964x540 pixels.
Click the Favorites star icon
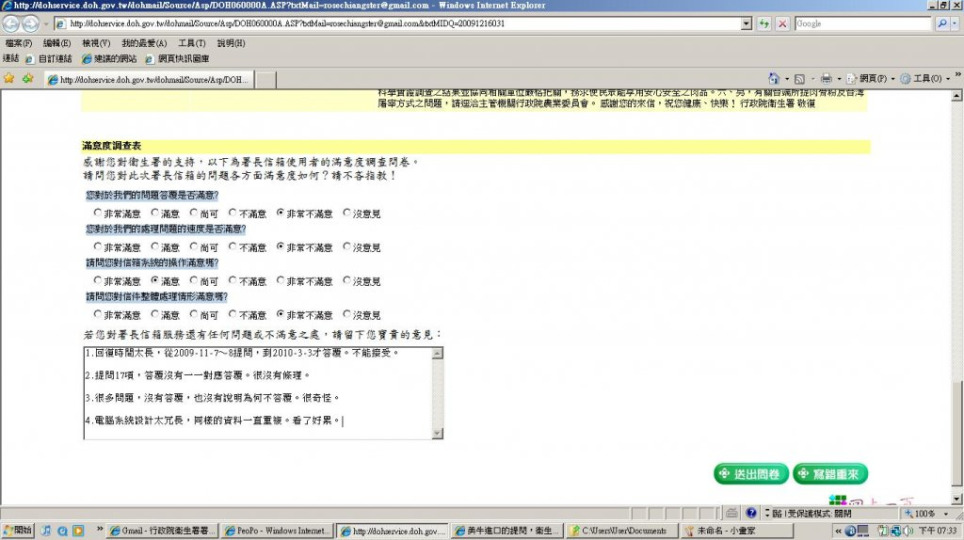(x=10, y=78)
